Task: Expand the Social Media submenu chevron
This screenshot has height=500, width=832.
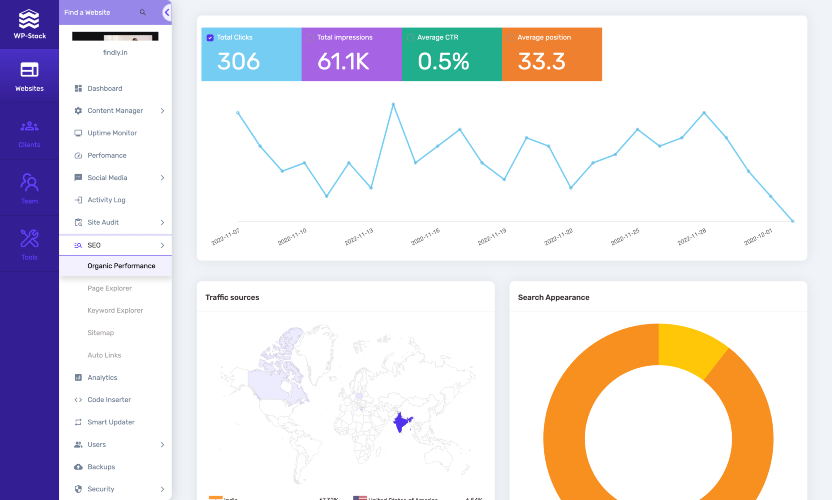Action: click(x=162, y=177)
